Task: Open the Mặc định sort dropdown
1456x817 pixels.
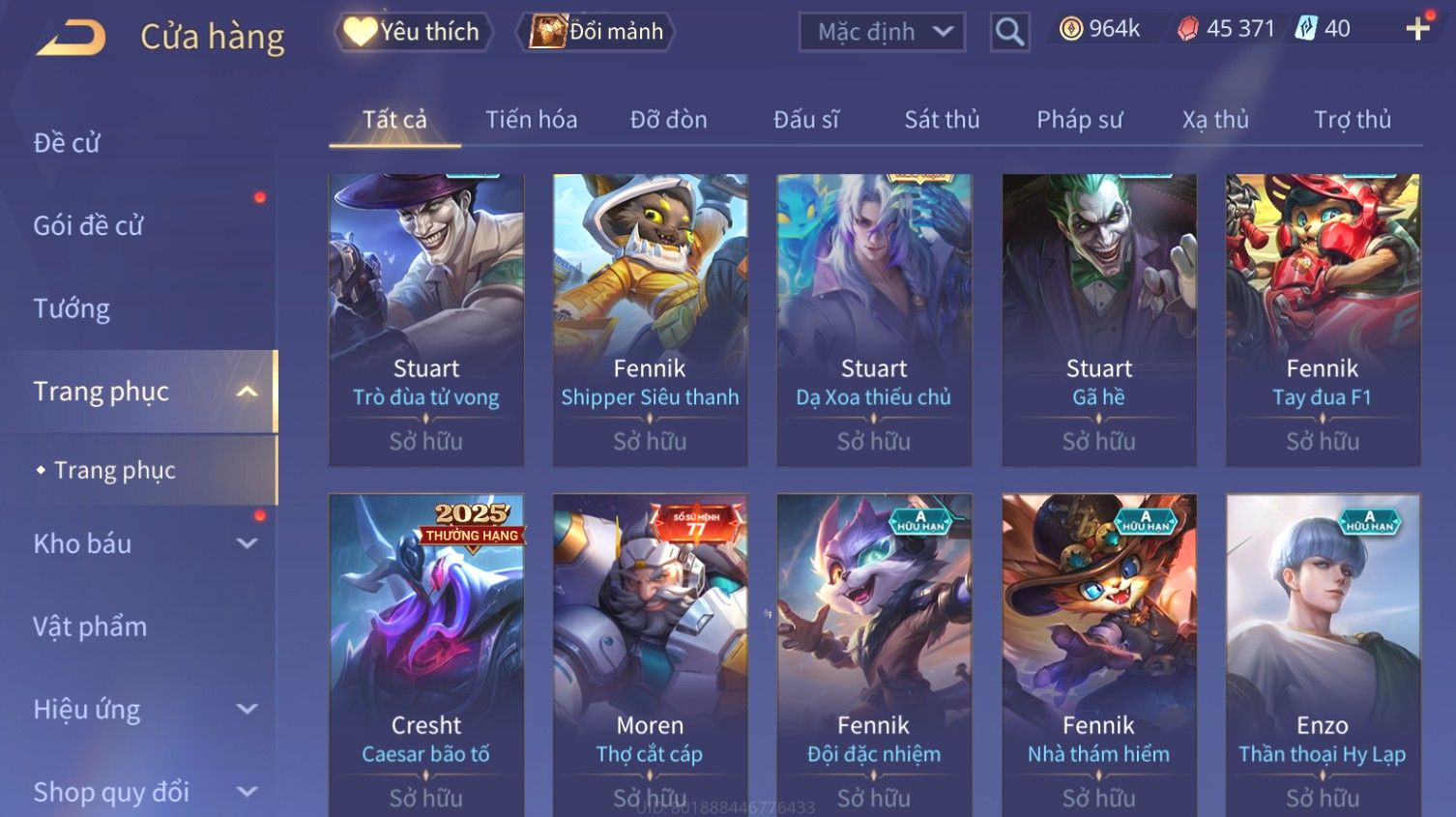Action: [882, 32]
